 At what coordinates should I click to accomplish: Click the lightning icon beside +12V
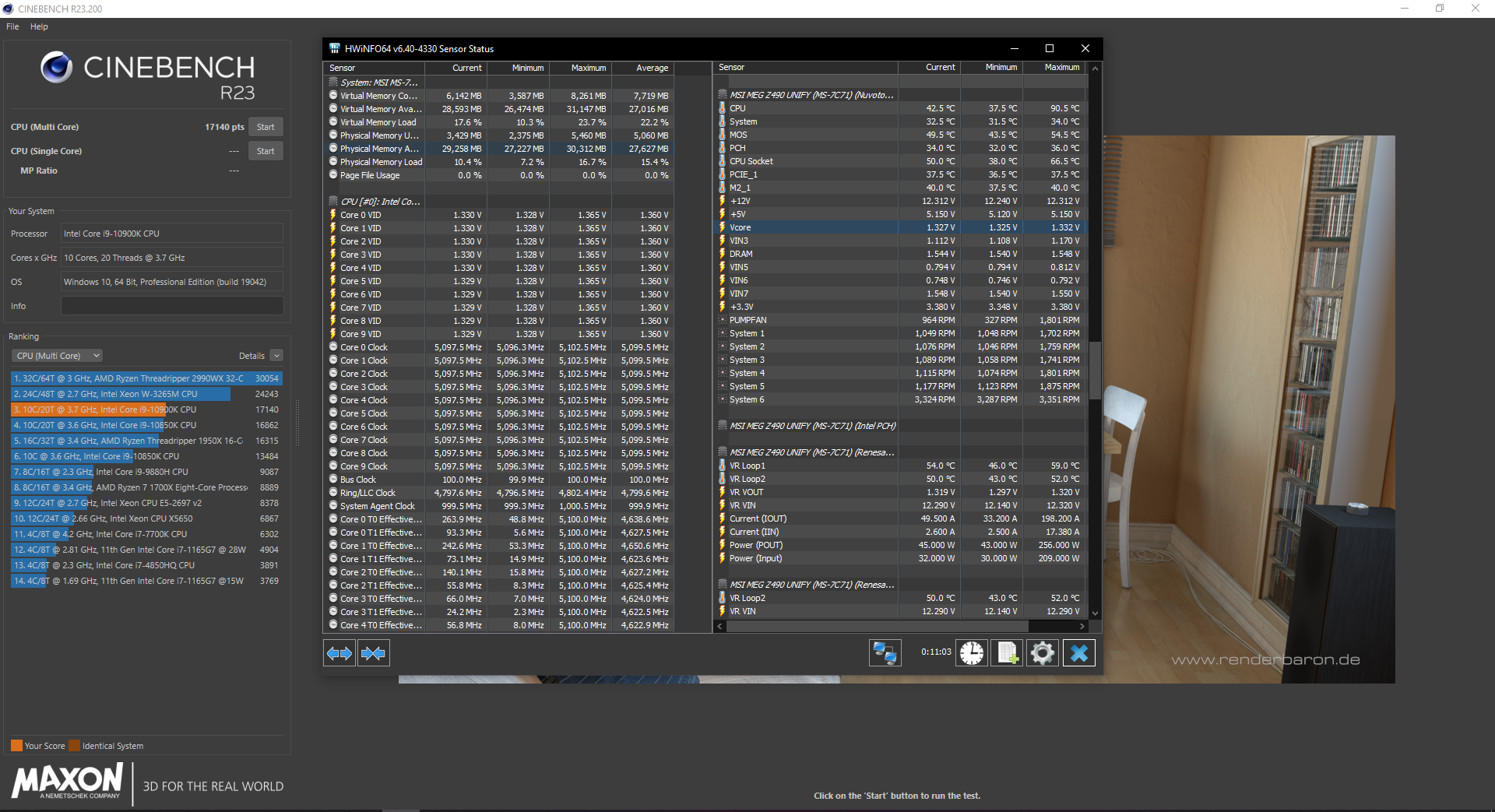point(723,201)
